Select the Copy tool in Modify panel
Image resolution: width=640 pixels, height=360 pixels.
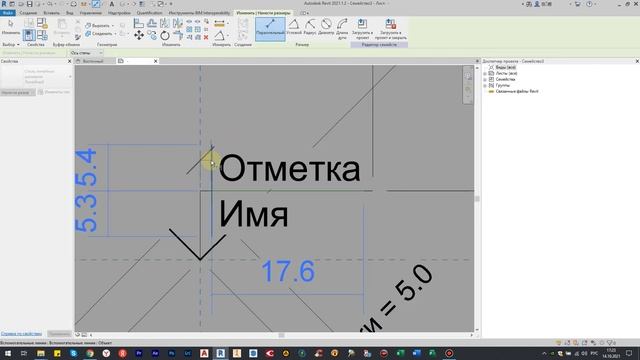(x=152, y=36)
